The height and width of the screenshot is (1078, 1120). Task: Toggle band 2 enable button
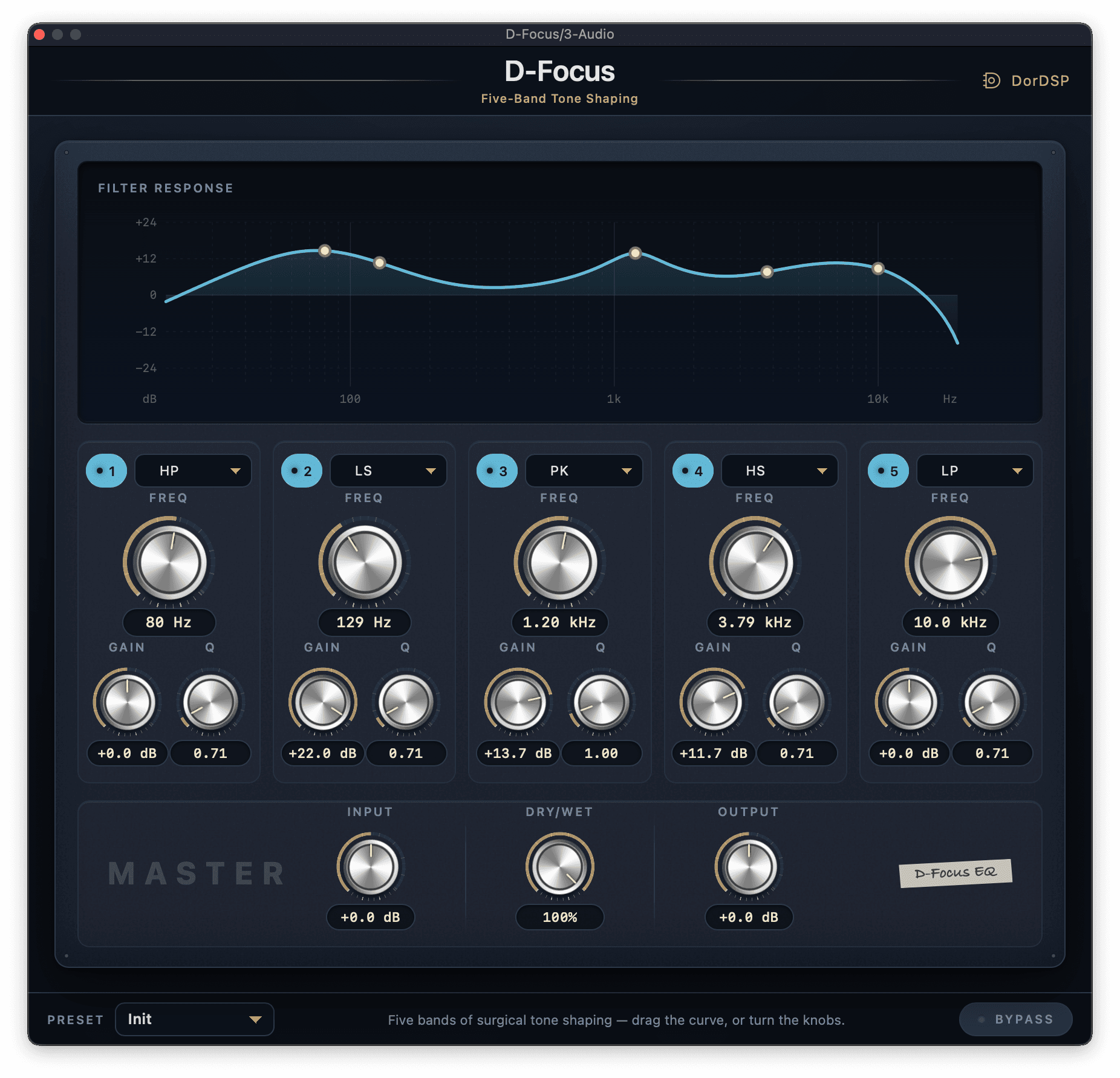point(302,471)
